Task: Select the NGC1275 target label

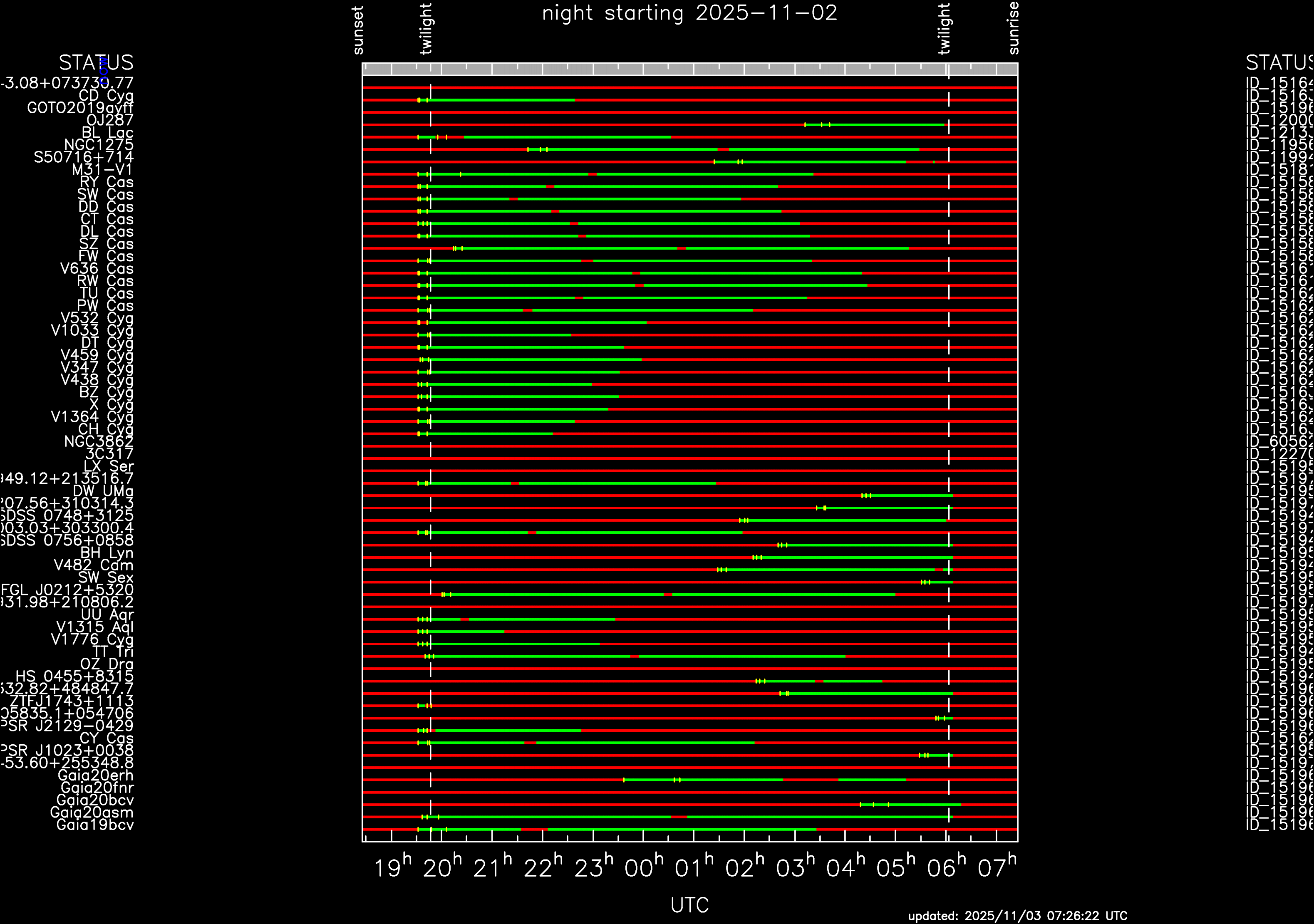Action: point(99,145)
